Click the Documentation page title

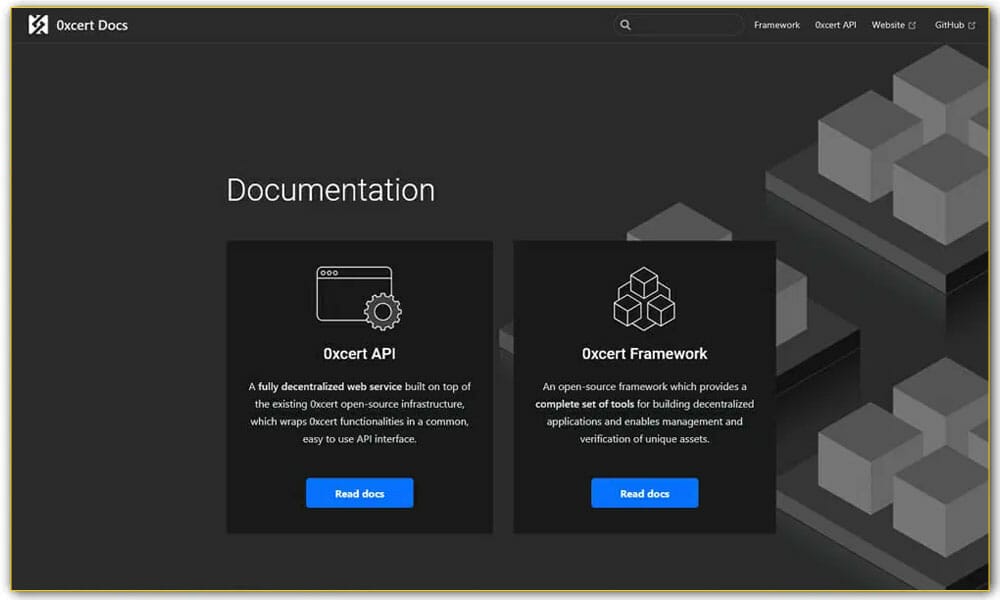click(x=330, y=190)
